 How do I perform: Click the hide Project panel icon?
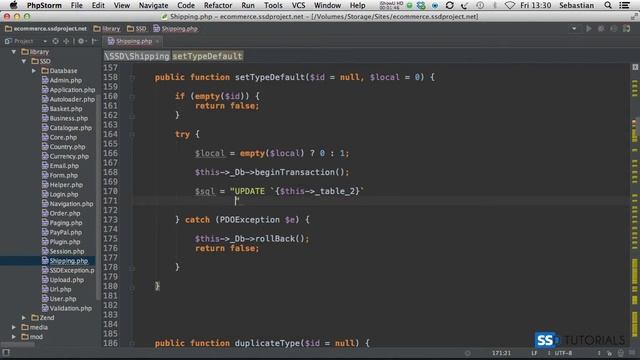point(94,41)
